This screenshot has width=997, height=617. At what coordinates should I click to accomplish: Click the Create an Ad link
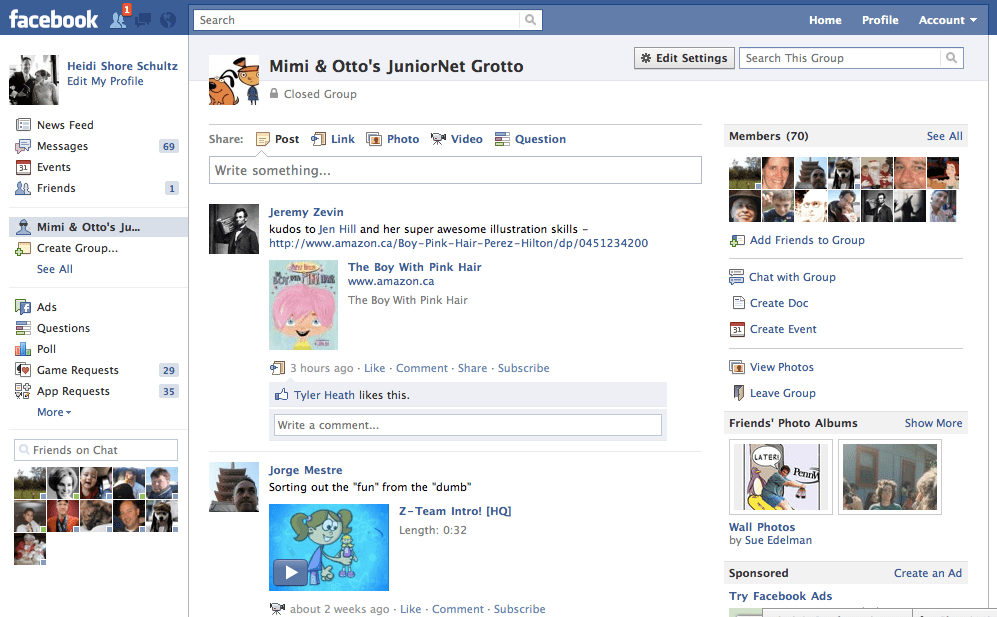click(x=928, y=573)
